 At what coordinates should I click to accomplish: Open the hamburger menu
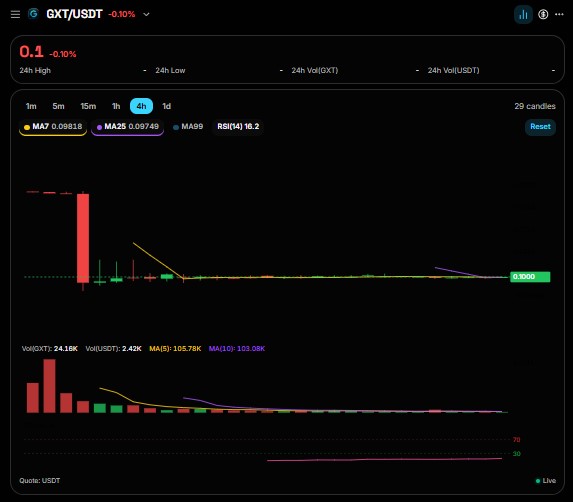pyautogui.click(x=15, y=14)
